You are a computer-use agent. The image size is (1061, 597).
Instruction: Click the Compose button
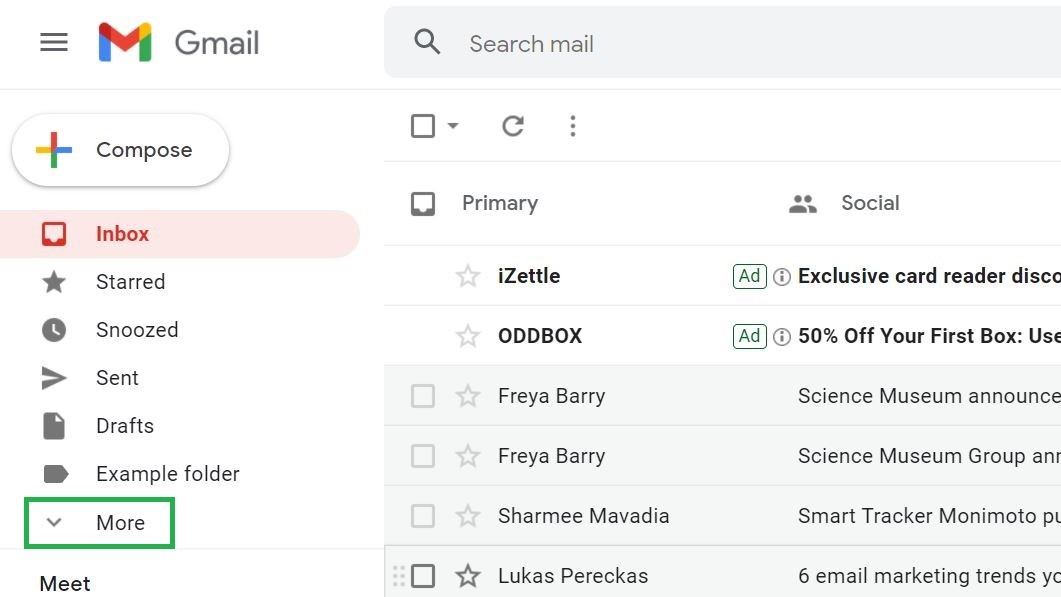(120, 149)
